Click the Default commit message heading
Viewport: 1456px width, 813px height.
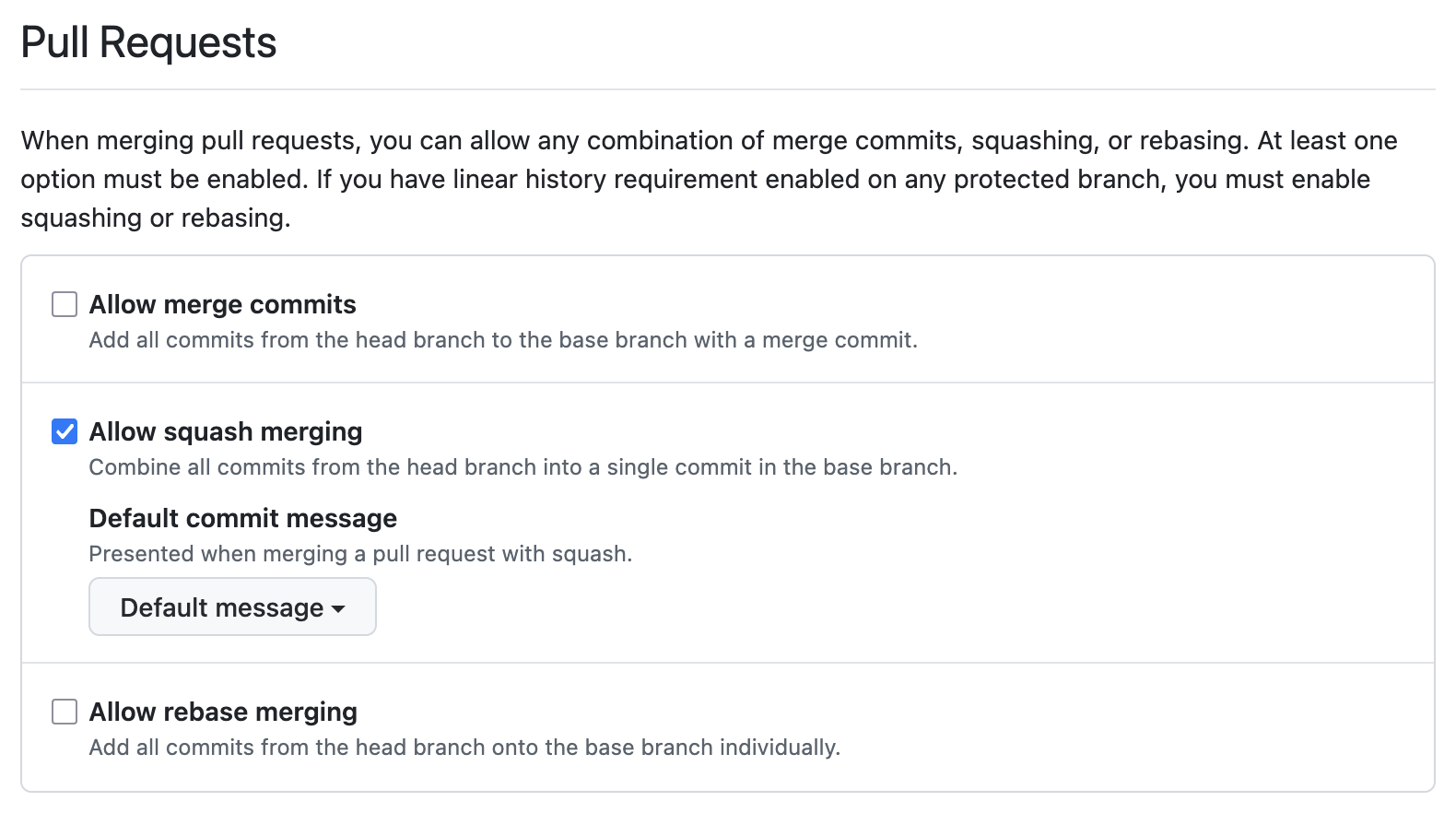242,518
